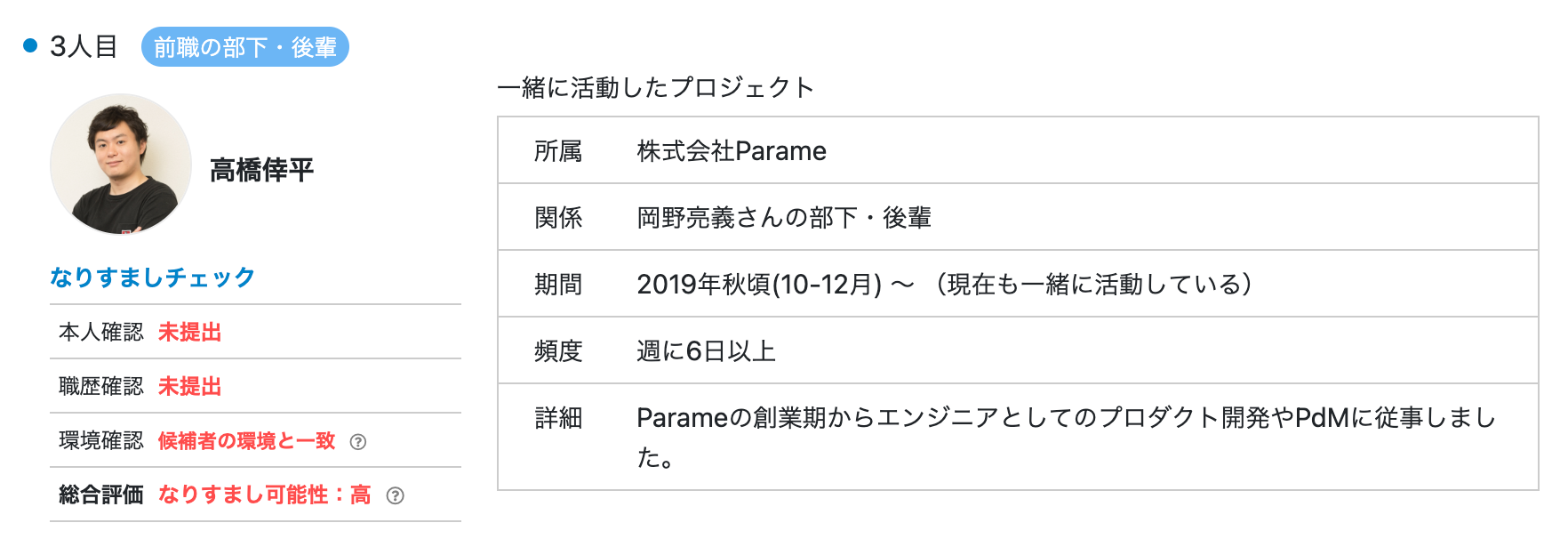Viewport: 1568px width, 555px height.
Task: Click the blue bullet dot before 3人目
Action: [30, 46]
